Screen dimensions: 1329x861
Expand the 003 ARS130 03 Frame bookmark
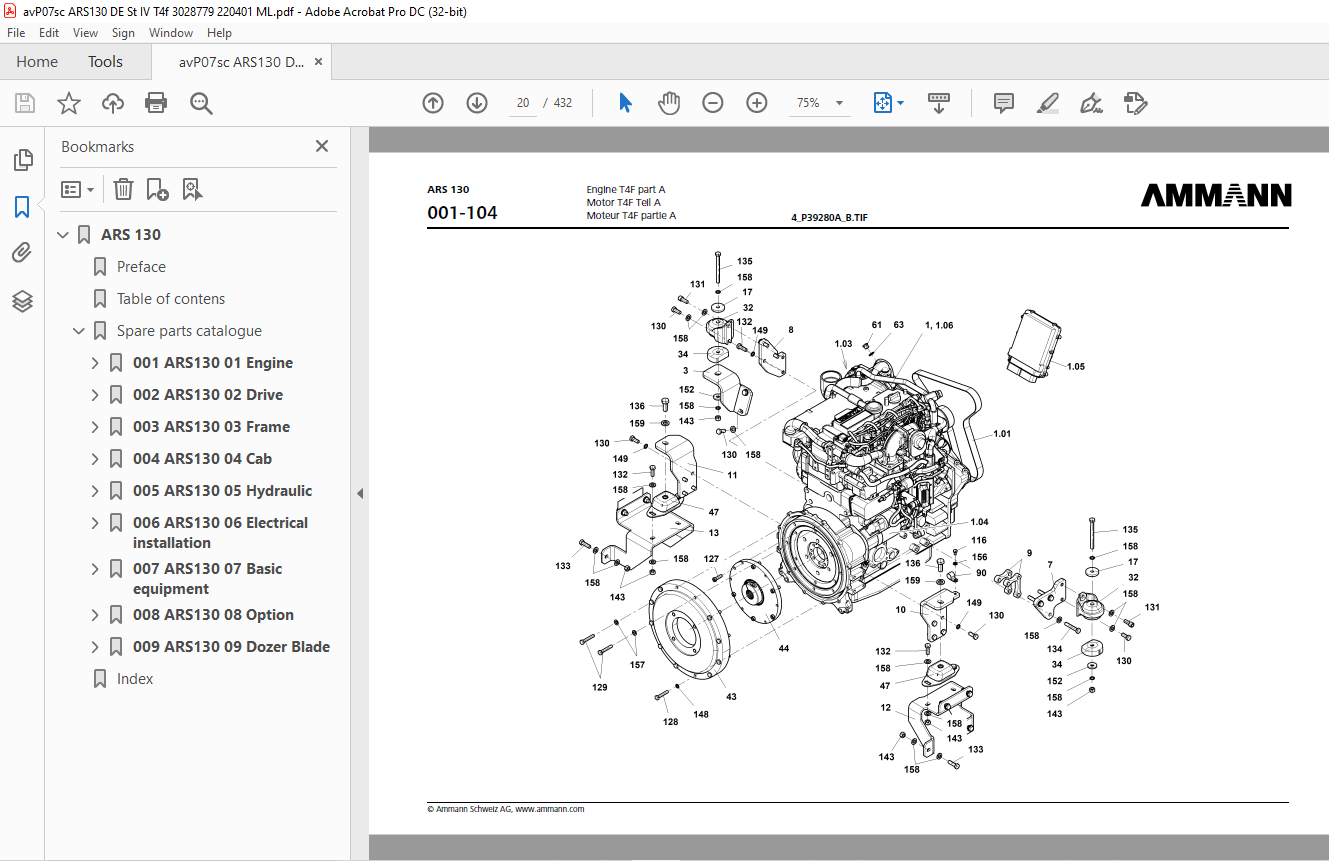95,427
